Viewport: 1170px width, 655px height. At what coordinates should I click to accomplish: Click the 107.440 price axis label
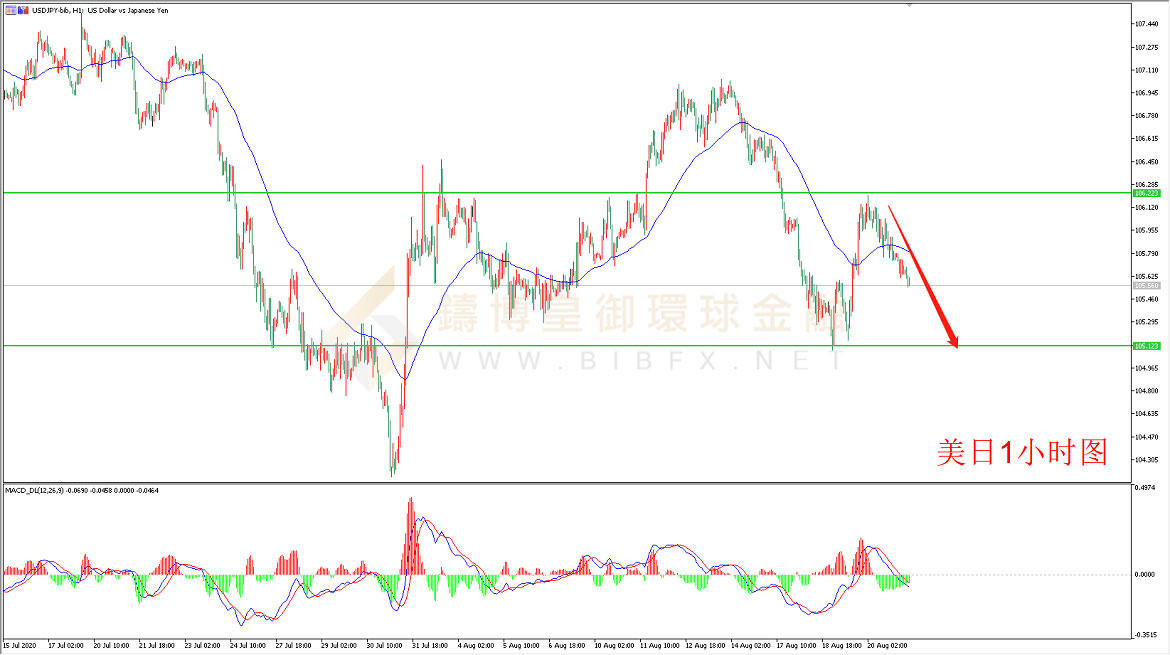(x=1146, y=24)
